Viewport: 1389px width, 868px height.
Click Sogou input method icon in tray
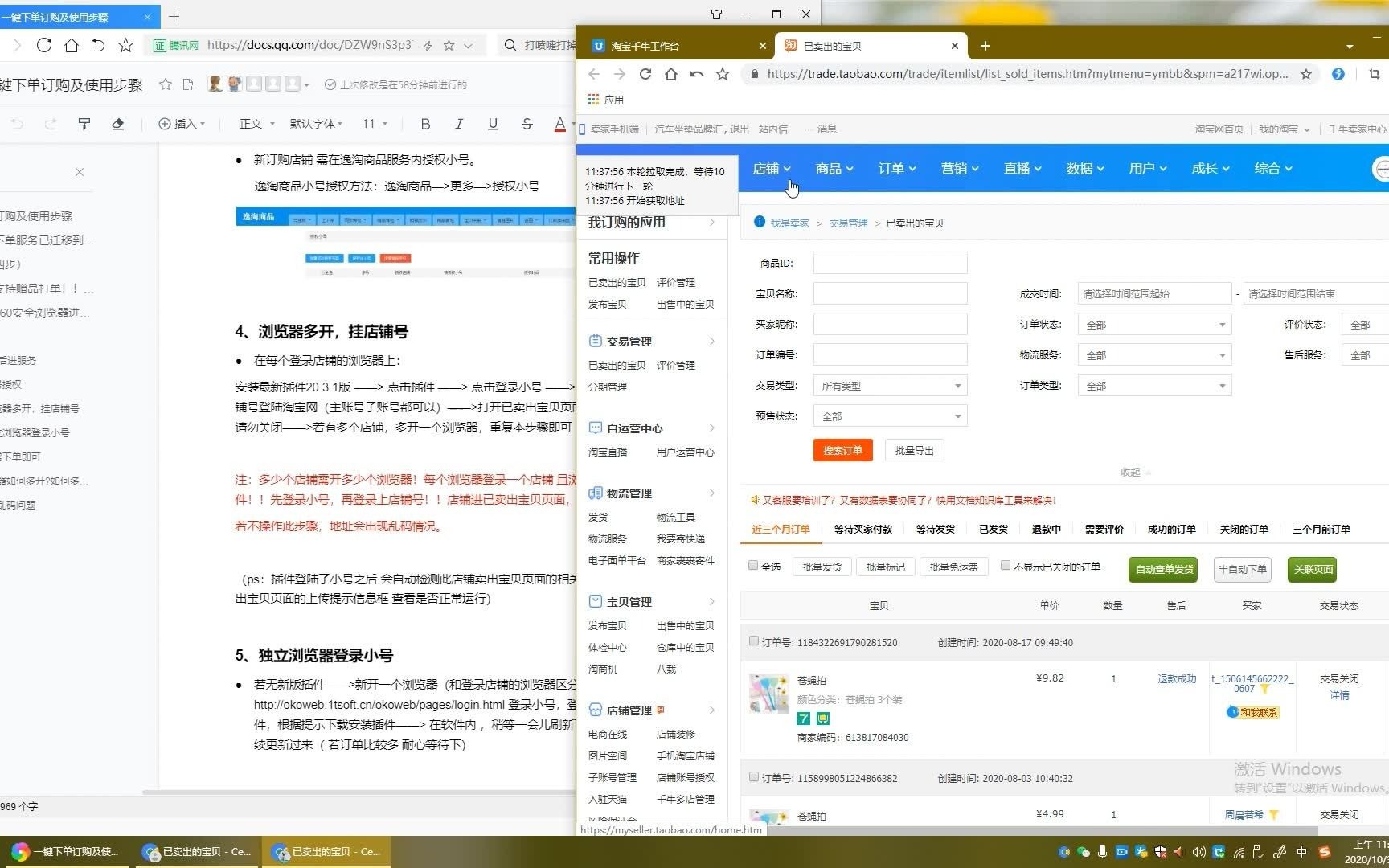(1325, 852)
